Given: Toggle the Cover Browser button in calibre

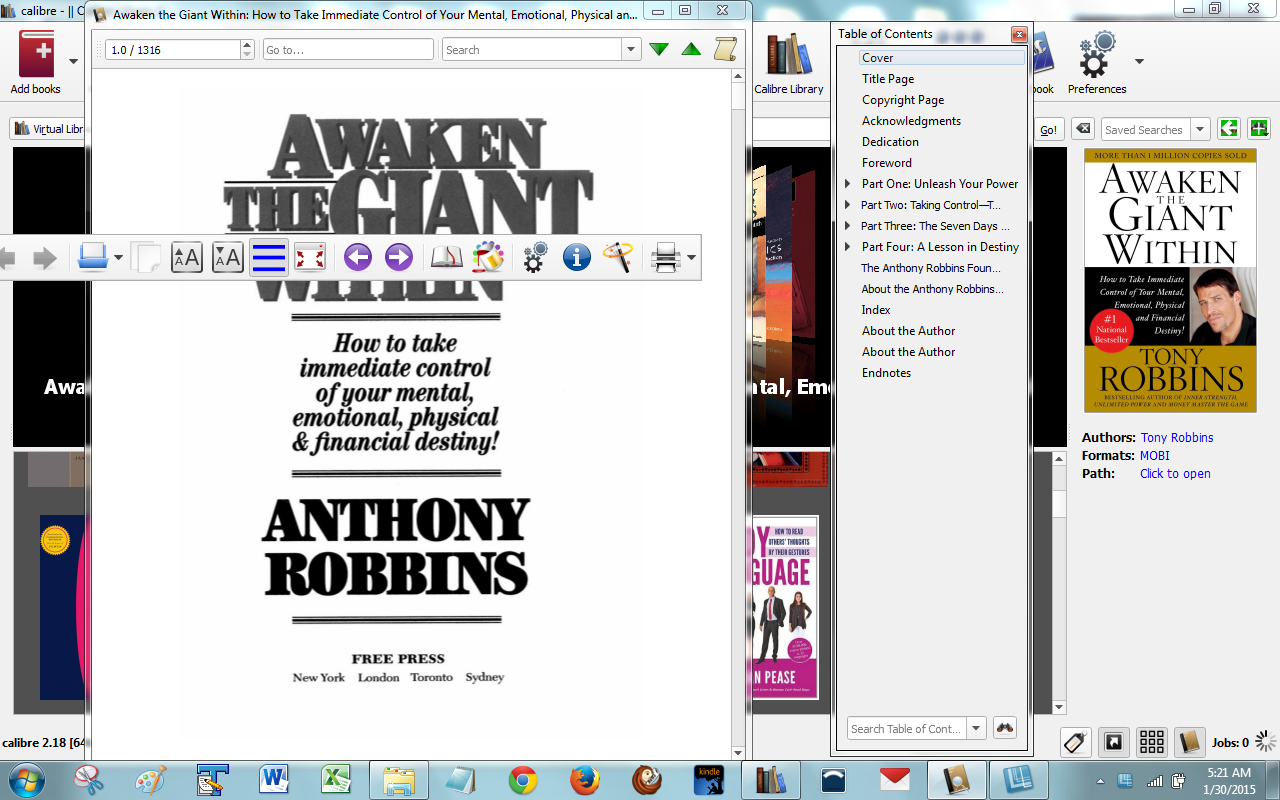Looking at the screenshot, I should 1113,742.
